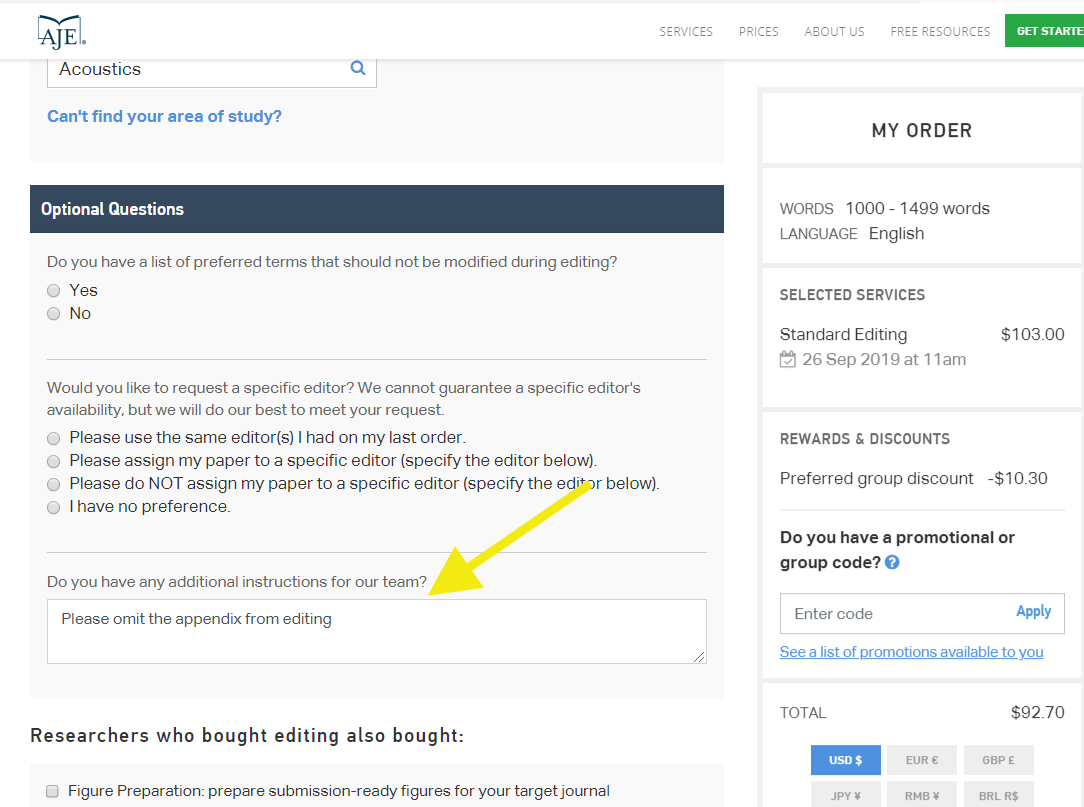Click the promo code help question icon

click(892, 562)
